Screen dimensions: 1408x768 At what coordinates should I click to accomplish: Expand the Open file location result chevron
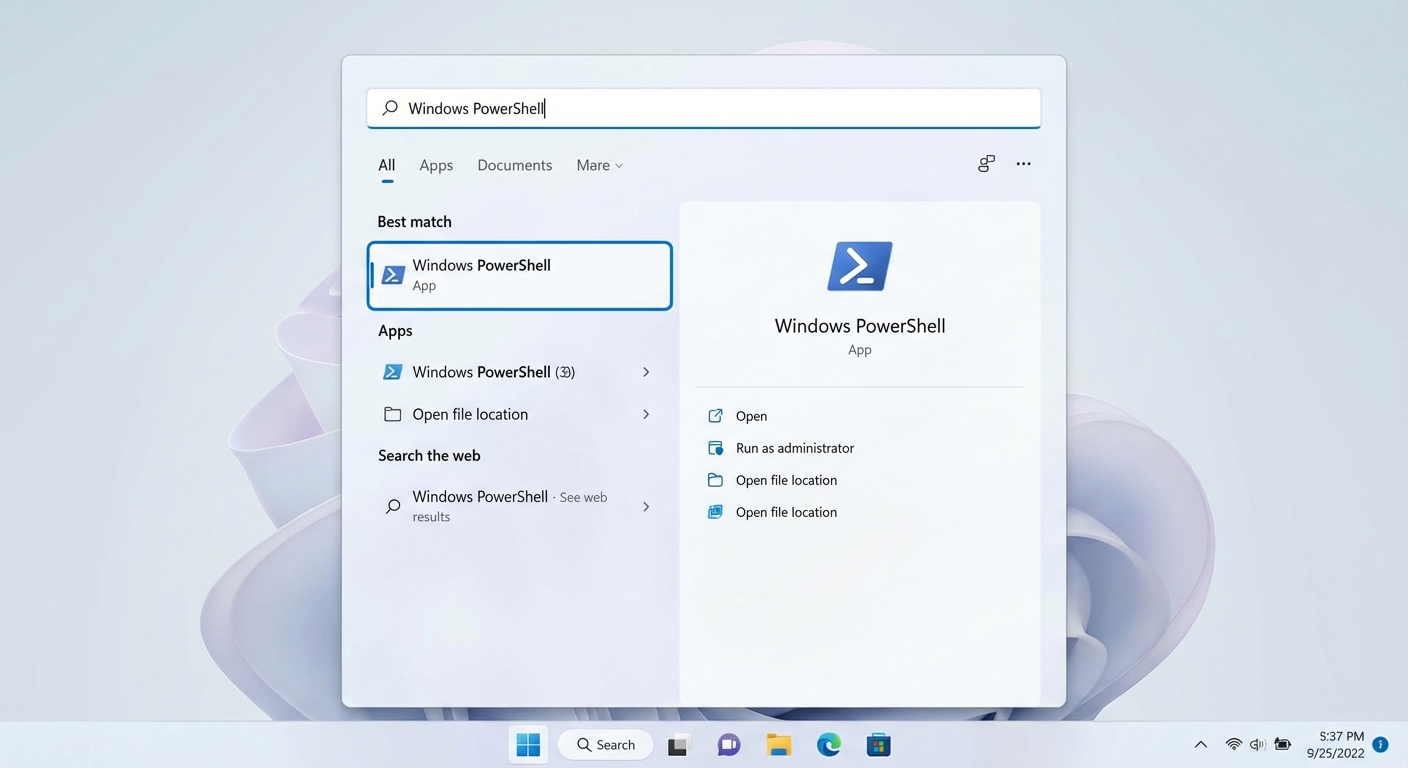tap(646, 414)
